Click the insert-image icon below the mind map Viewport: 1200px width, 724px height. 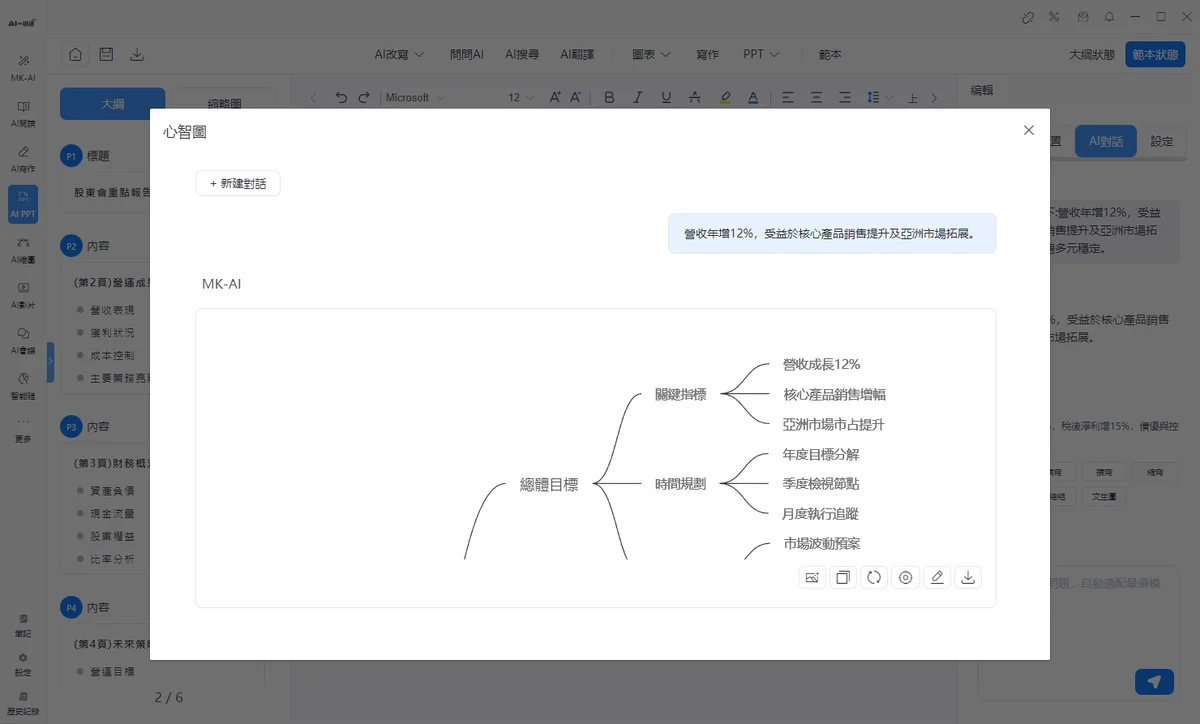coord(812,577)
